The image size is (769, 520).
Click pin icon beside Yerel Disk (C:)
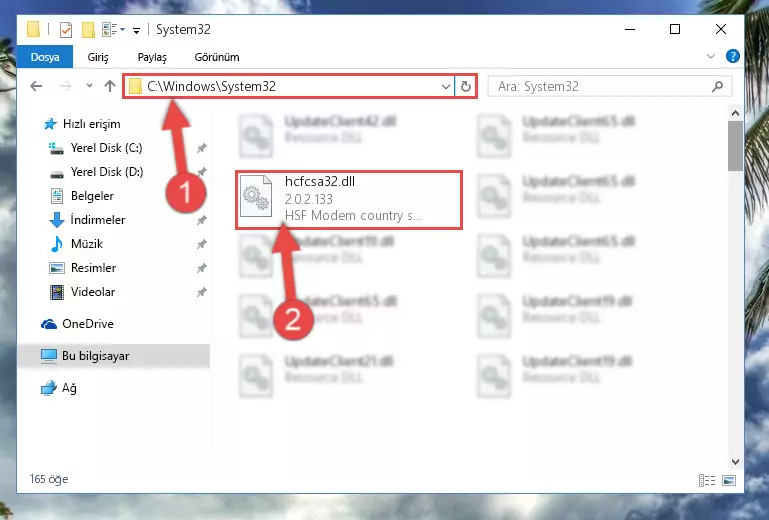[202, 148]
